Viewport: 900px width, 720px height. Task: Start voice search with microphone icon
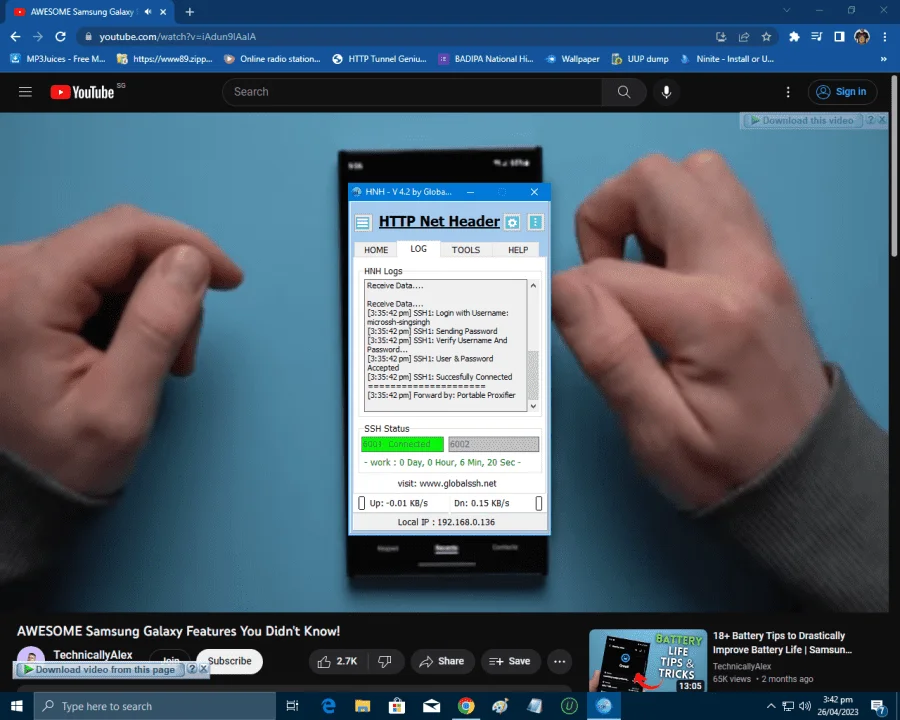coord(666,92)
